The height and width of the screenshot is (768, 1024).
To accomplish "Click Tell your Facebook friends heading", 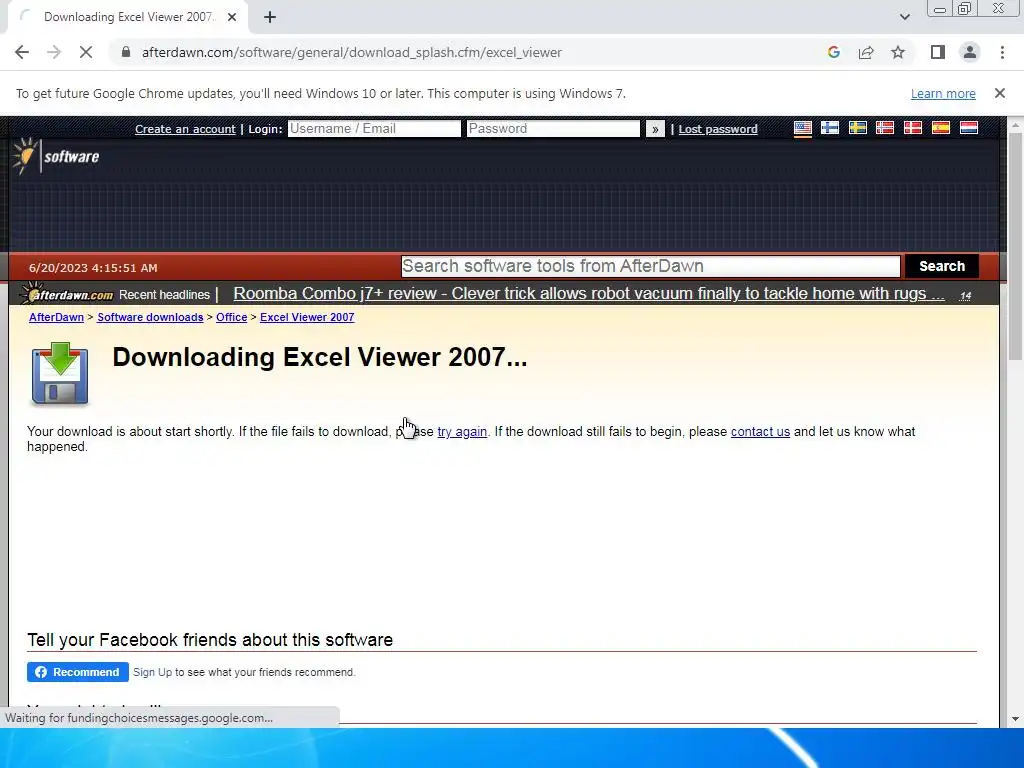I will pyautogui.click(x=210, y=640).
